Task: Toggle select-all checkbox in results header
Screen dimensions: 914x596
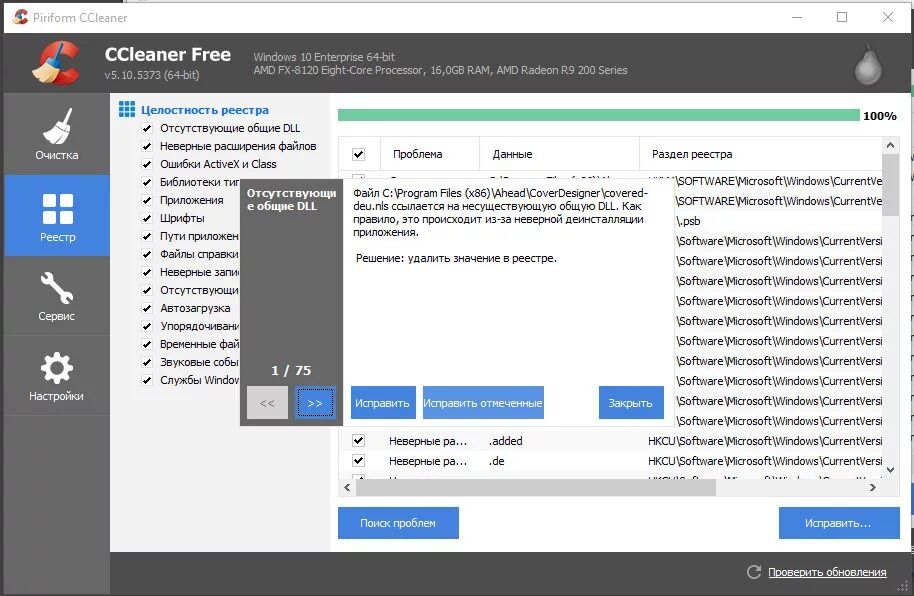Action: pos(358,154)
